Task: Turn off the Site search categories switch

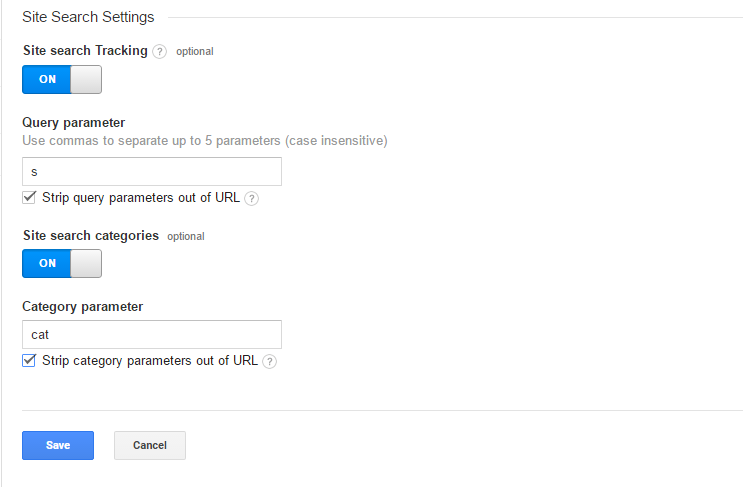Action: (62, 263)
